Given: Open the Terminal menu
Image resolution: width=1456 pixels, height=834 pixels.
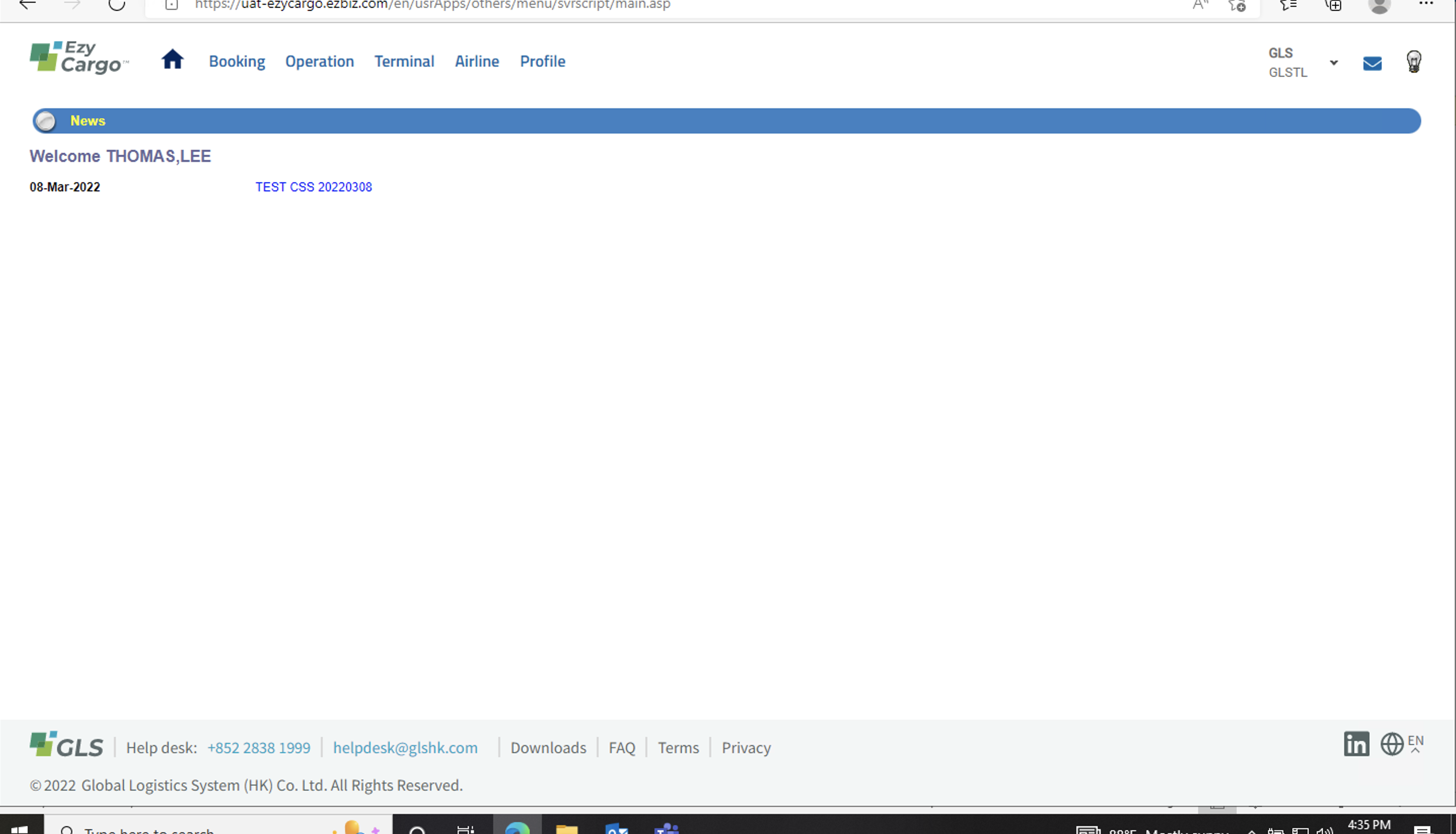Looking at the screenshot, I should (x=404, y=61).
